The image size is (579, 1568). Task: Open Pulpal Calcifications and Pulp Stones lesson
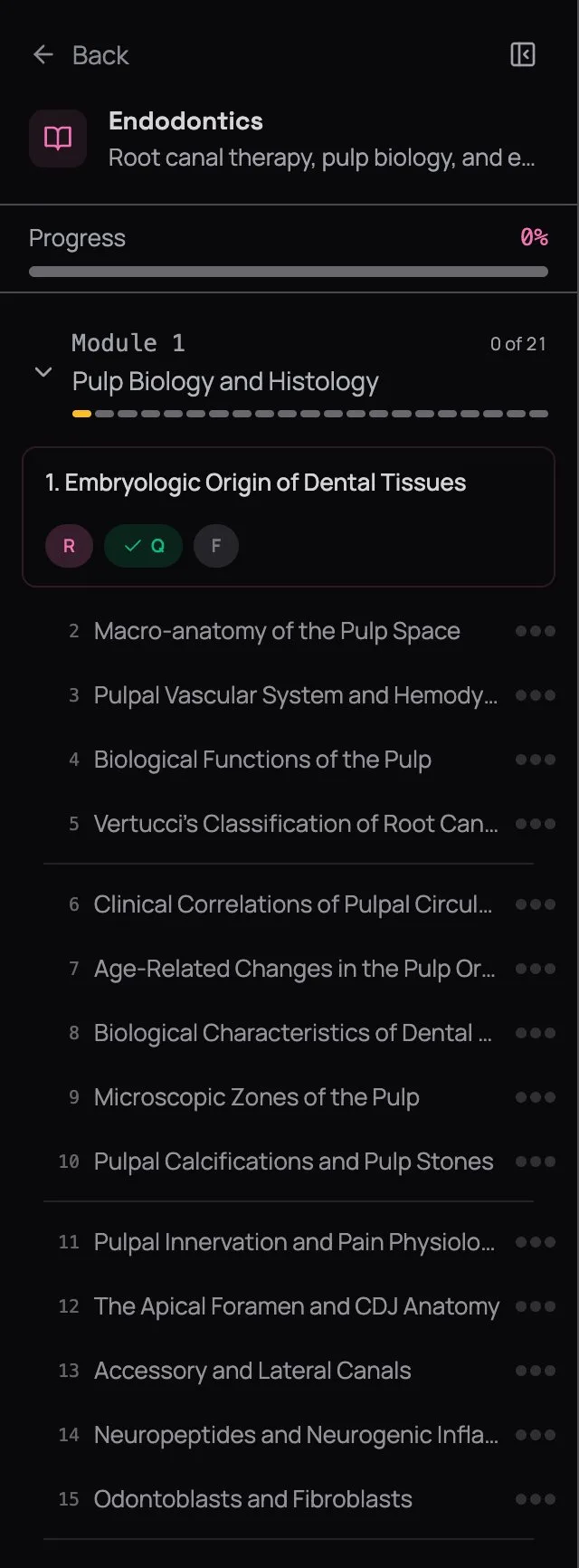coord(293,1162)
